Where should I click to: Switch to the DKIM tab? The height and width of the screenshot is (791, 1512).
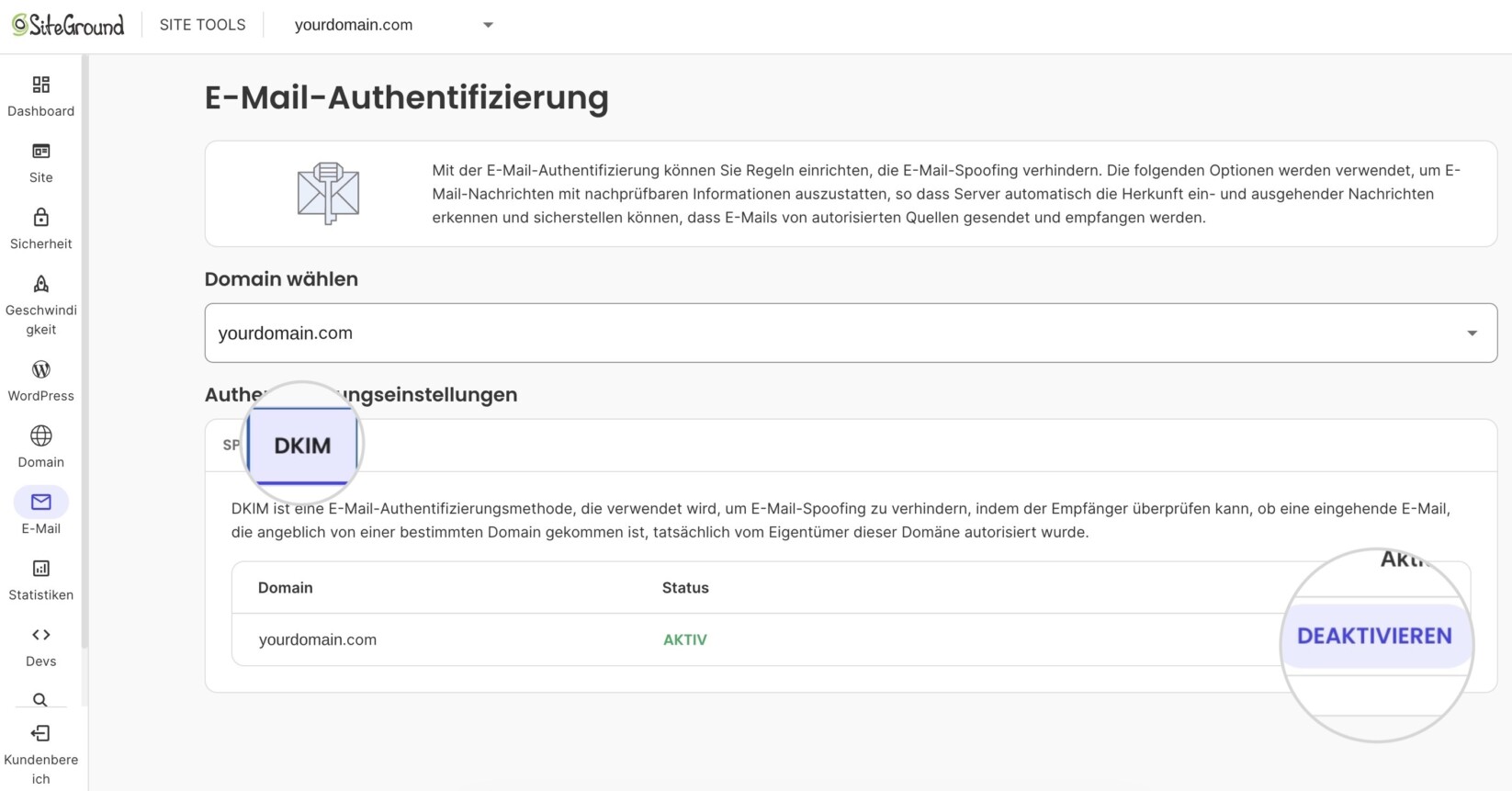point(302,446)
